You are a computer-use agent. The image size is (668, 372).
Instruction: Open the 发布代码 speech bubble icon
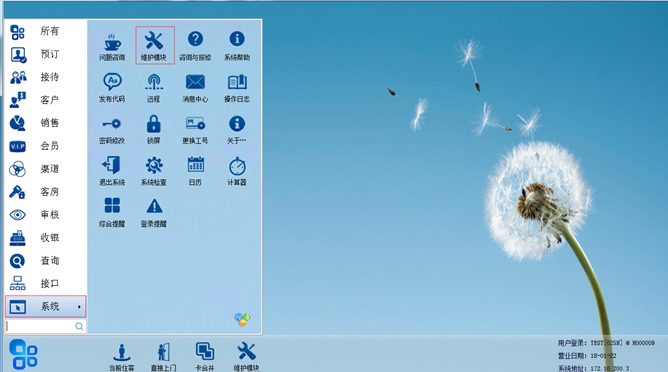pyautogui.click(x=112, y=88)
